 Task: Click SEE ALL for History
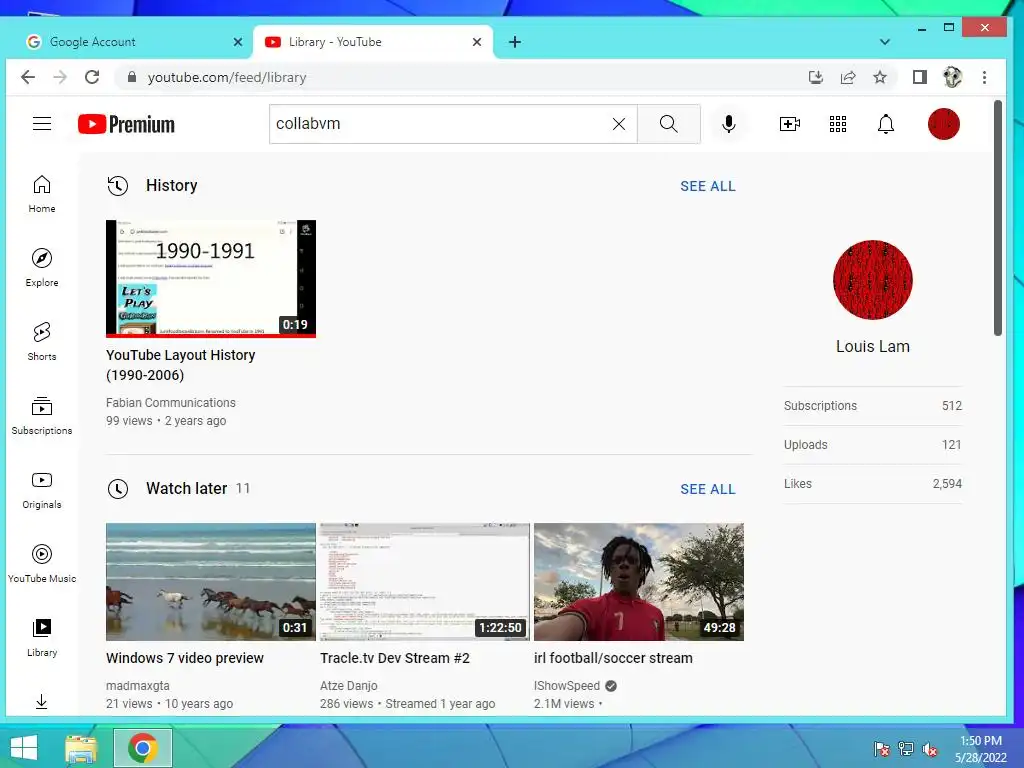[x=708, y=186]
